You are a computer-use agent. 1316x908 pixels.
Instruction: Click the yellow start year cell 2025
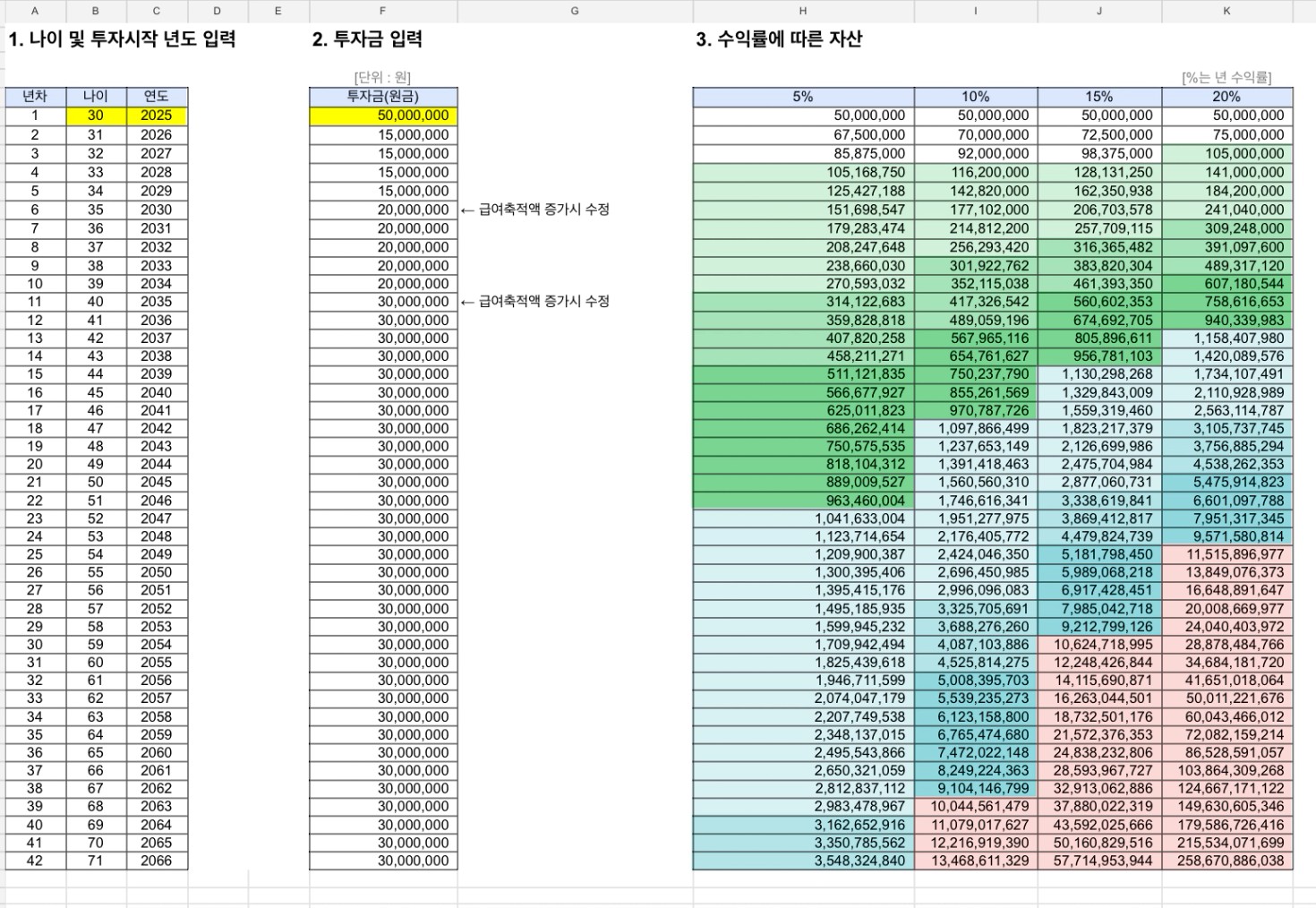click(157, 116)
